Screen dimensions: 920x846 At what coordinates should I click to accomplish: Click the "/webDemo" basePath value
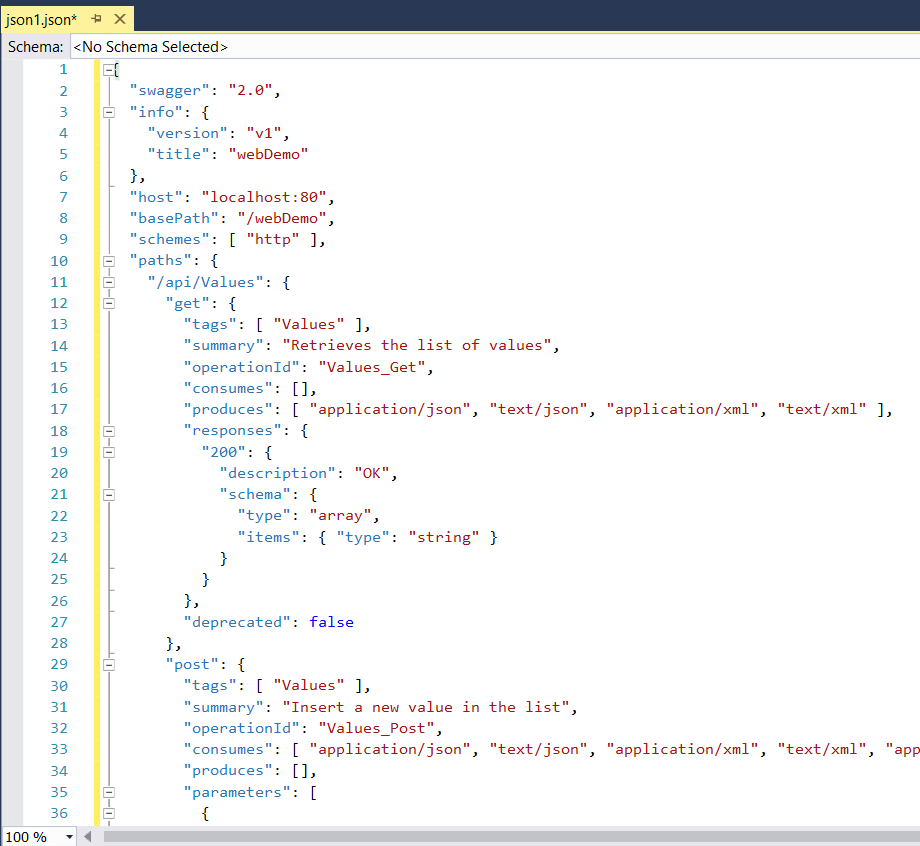[282, 218]
